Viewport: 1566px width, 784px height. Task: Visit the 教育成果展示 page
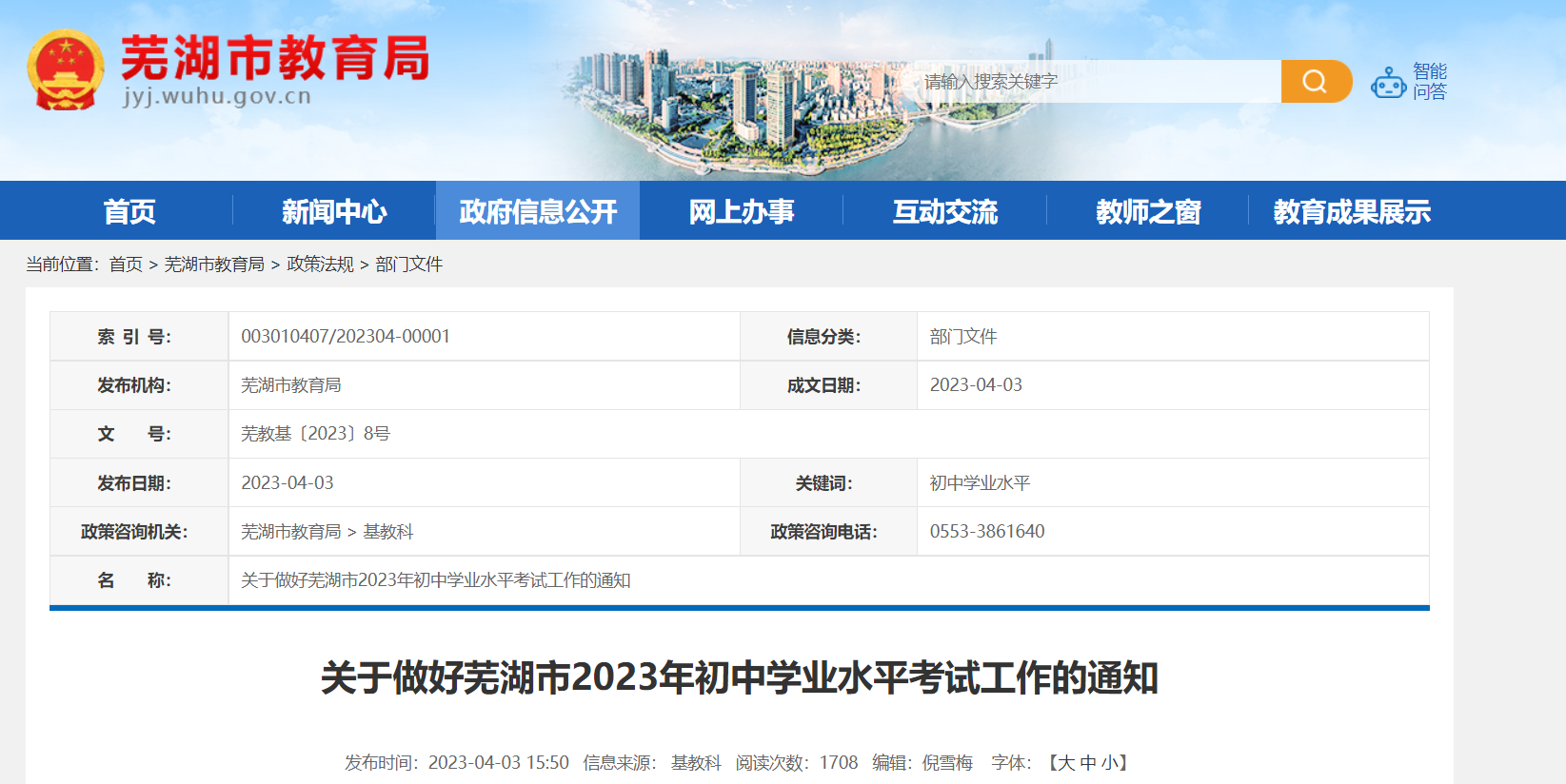(1352, 211)
